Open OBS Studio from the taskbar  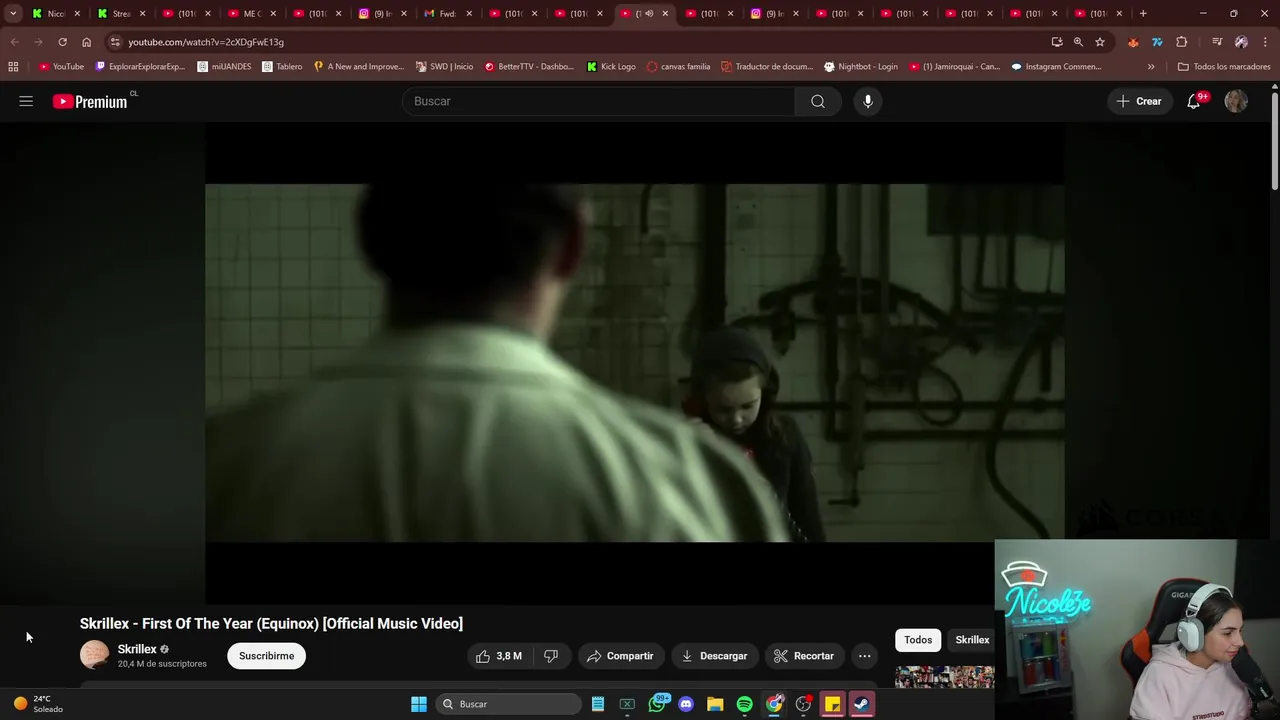(803, 704)
